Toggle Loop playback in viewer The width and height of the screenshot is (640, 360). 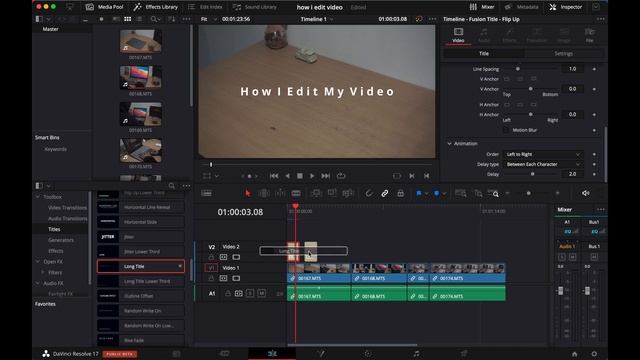341,176
